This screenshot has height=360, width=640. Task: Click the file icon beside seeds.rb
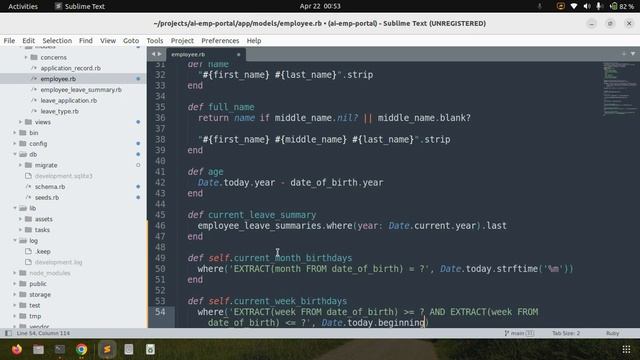point(28,197)
